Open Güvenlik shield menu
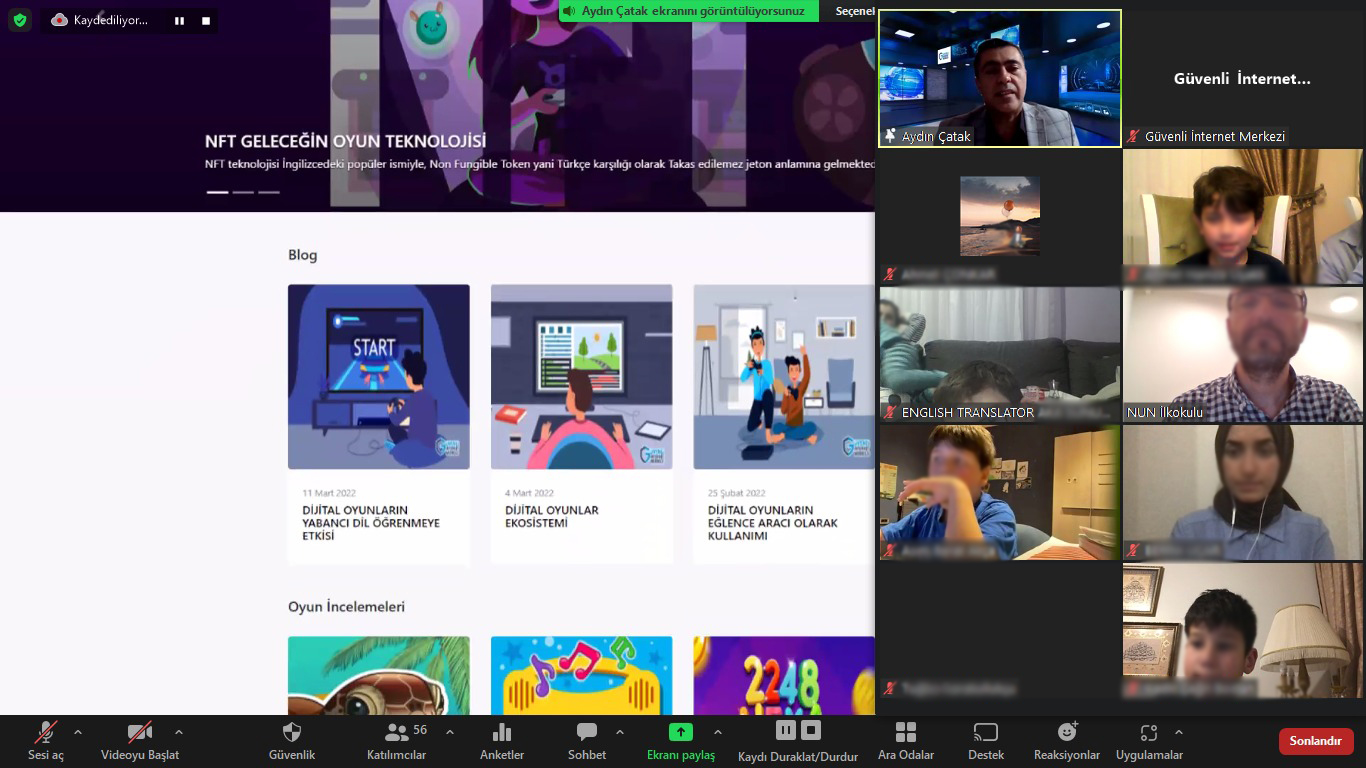The image size is (1366, 768). tap(292, 741)
